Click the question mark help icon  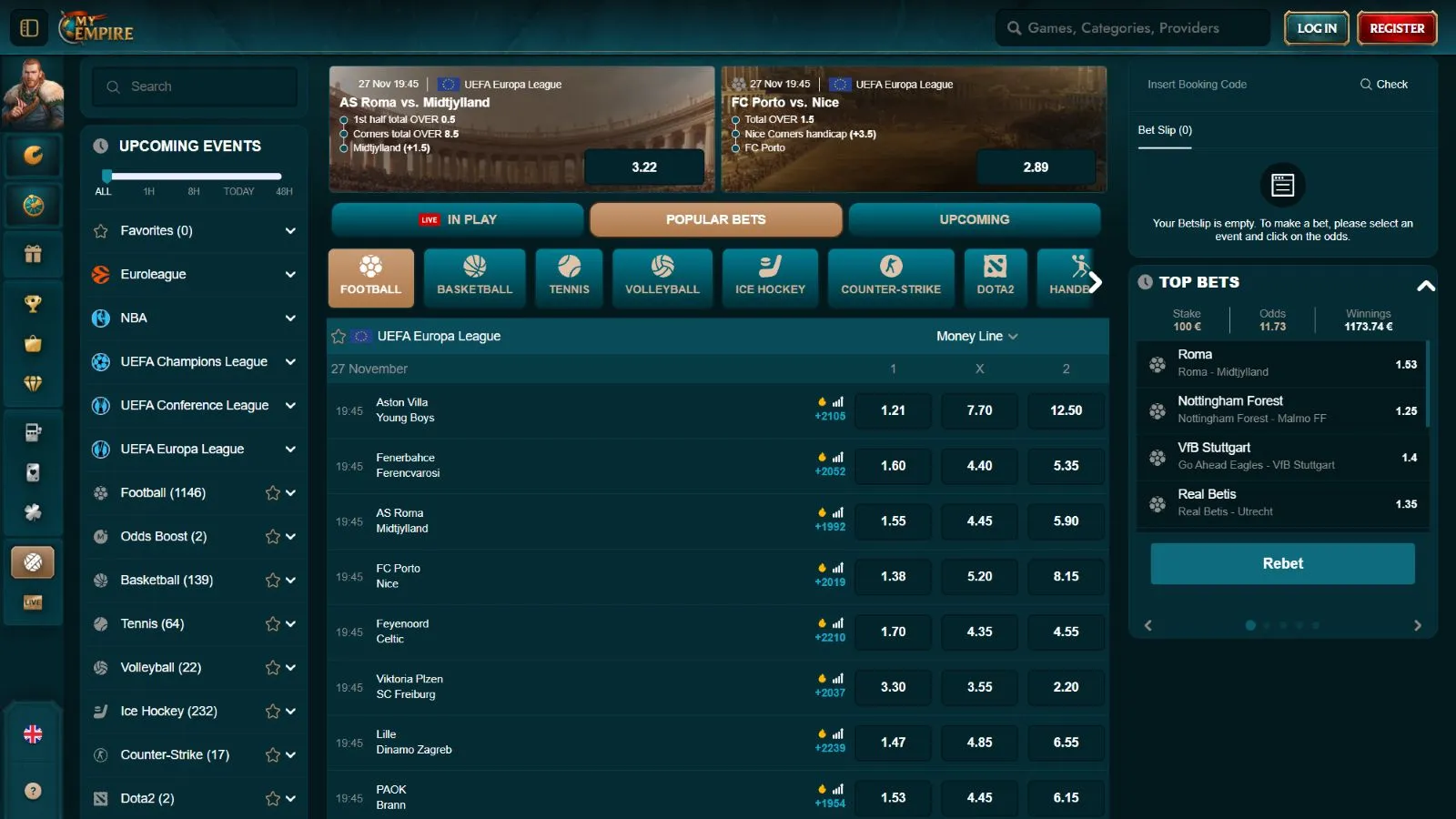point(33,791)
